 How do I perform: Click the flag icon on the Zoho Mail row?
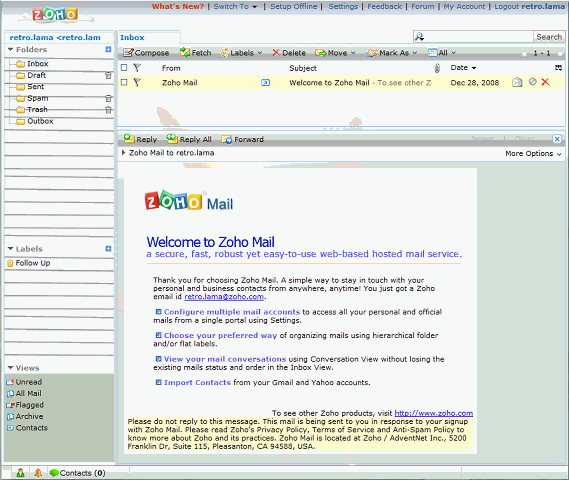point(137,82)
